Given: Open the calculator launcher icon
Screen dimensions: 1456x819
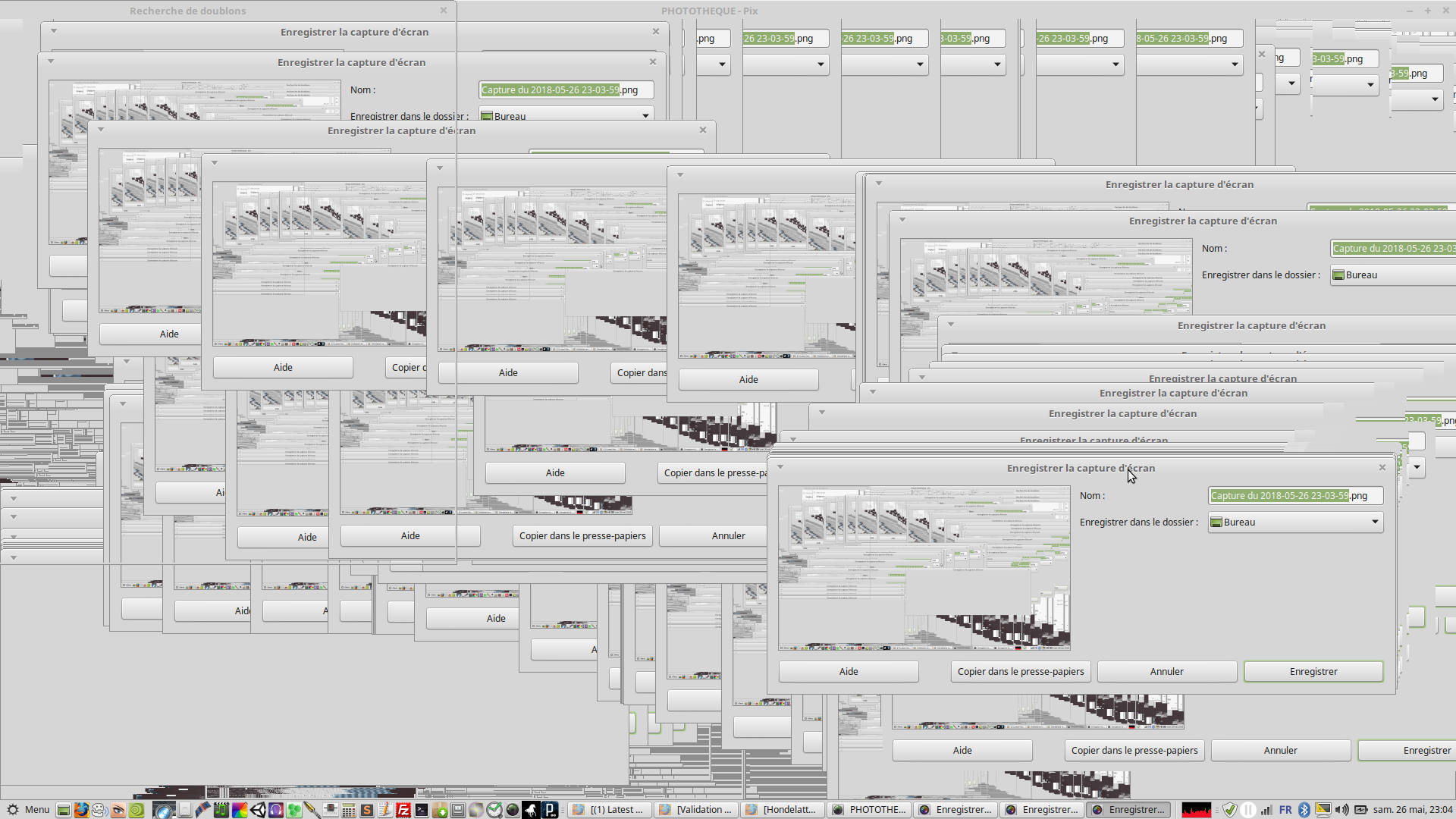Looking at the screenshot, I should pyautogui.click(x=348, y=810).
